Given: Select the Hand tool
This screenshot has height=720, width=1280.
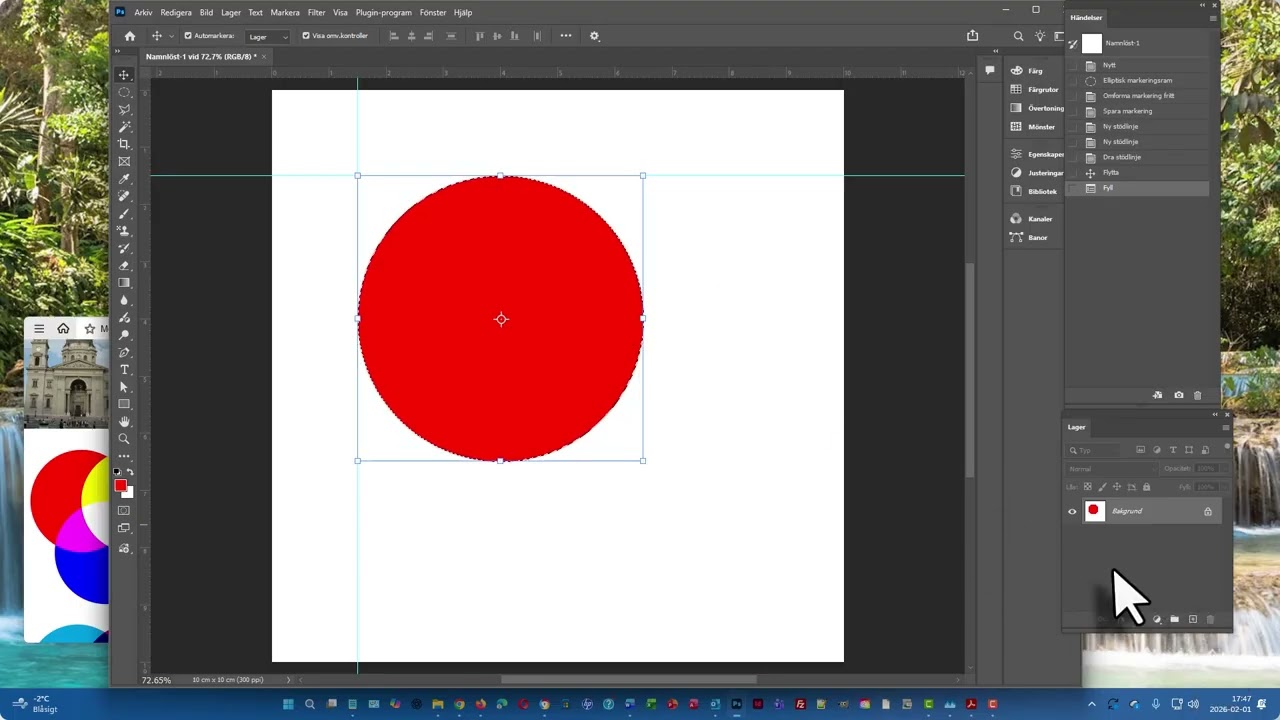Looking at the screenshot, I should click(x=124, y=422).
